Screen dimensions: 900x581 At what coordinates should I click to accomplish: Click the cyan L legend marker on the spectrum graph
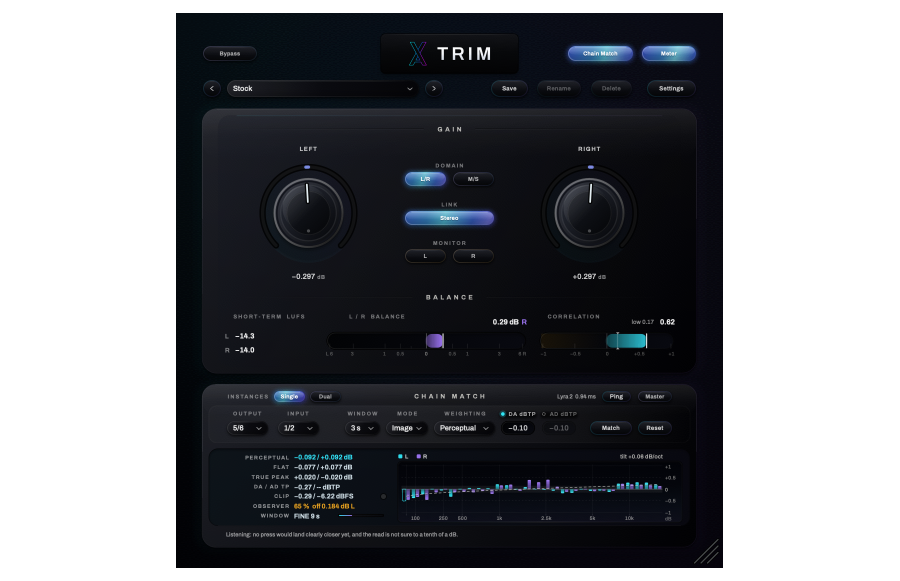pos(400,456)
